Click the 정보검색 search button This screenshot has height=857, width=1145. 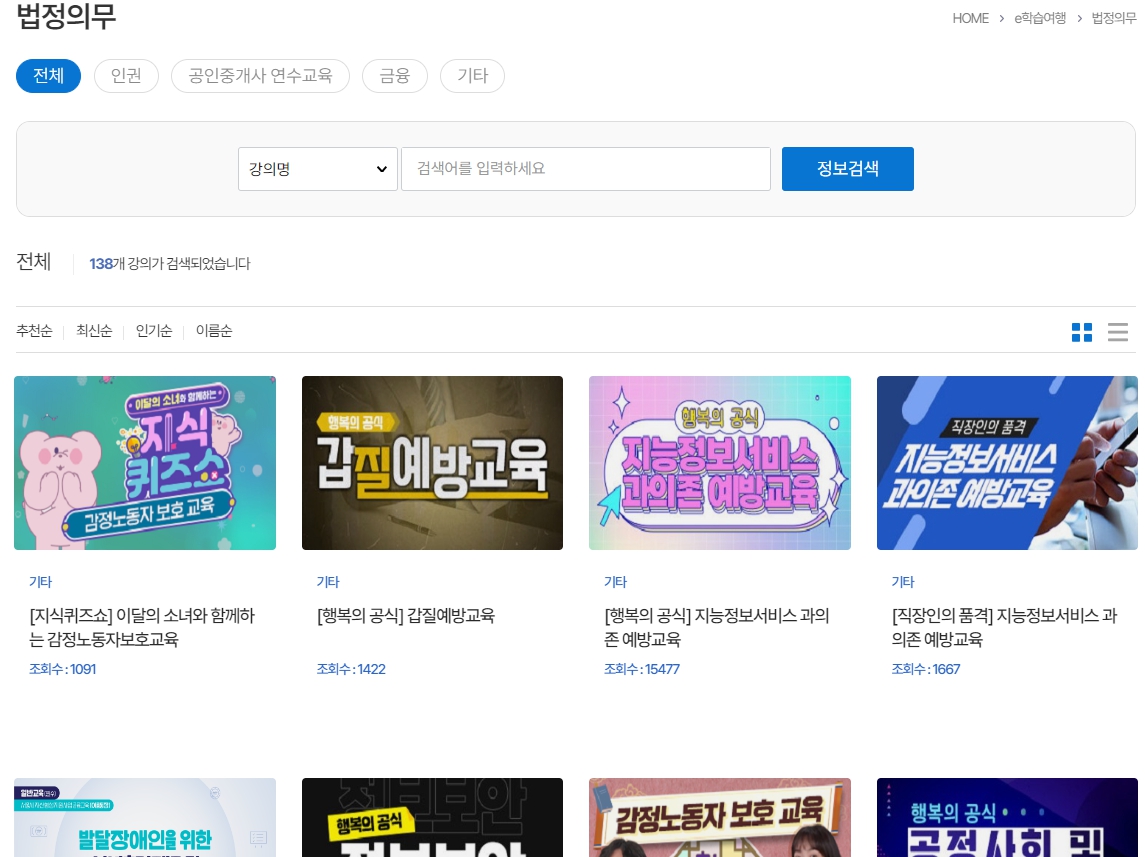coord(848,169)
